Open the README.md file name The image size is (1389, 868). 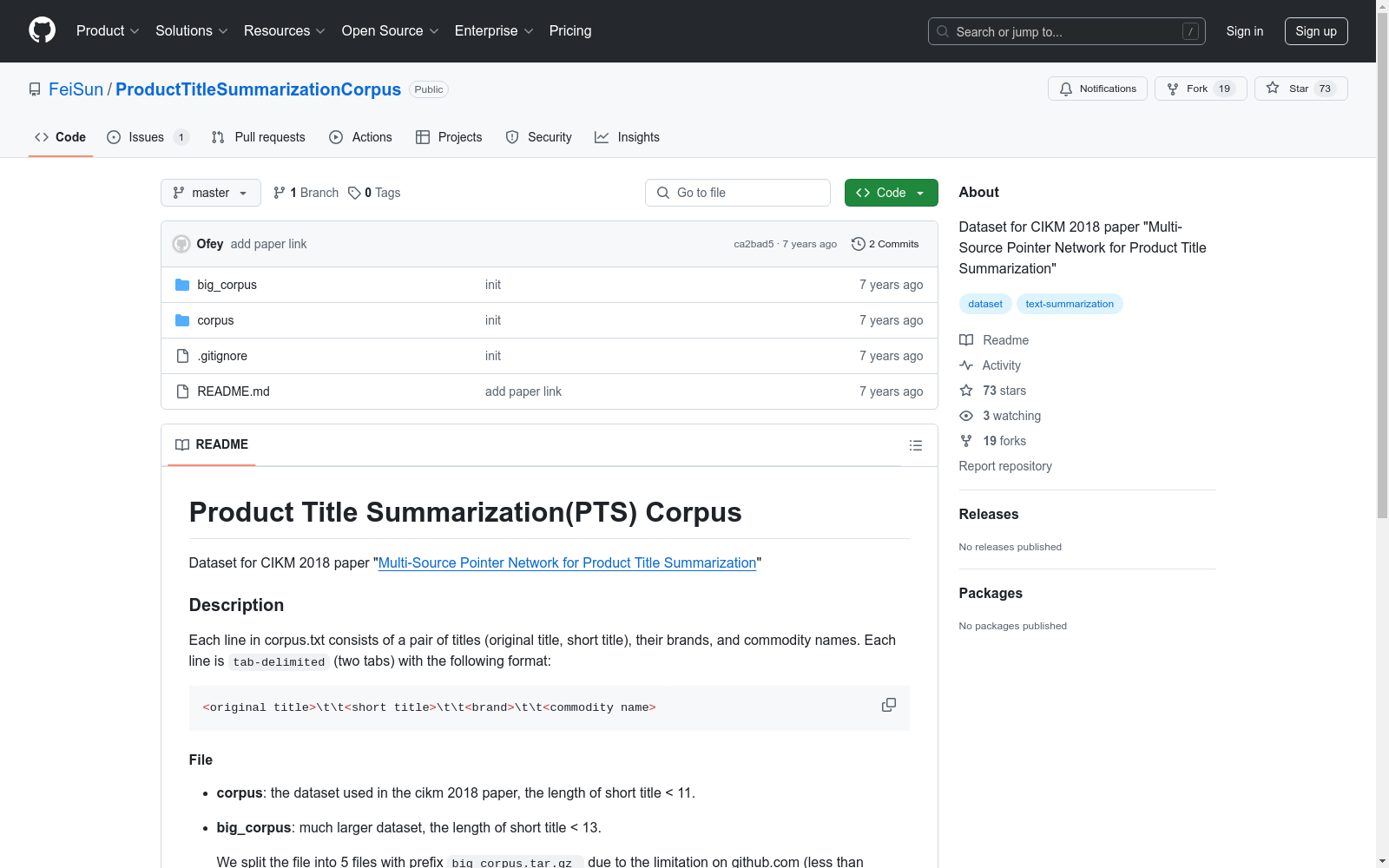click(234, 391)
